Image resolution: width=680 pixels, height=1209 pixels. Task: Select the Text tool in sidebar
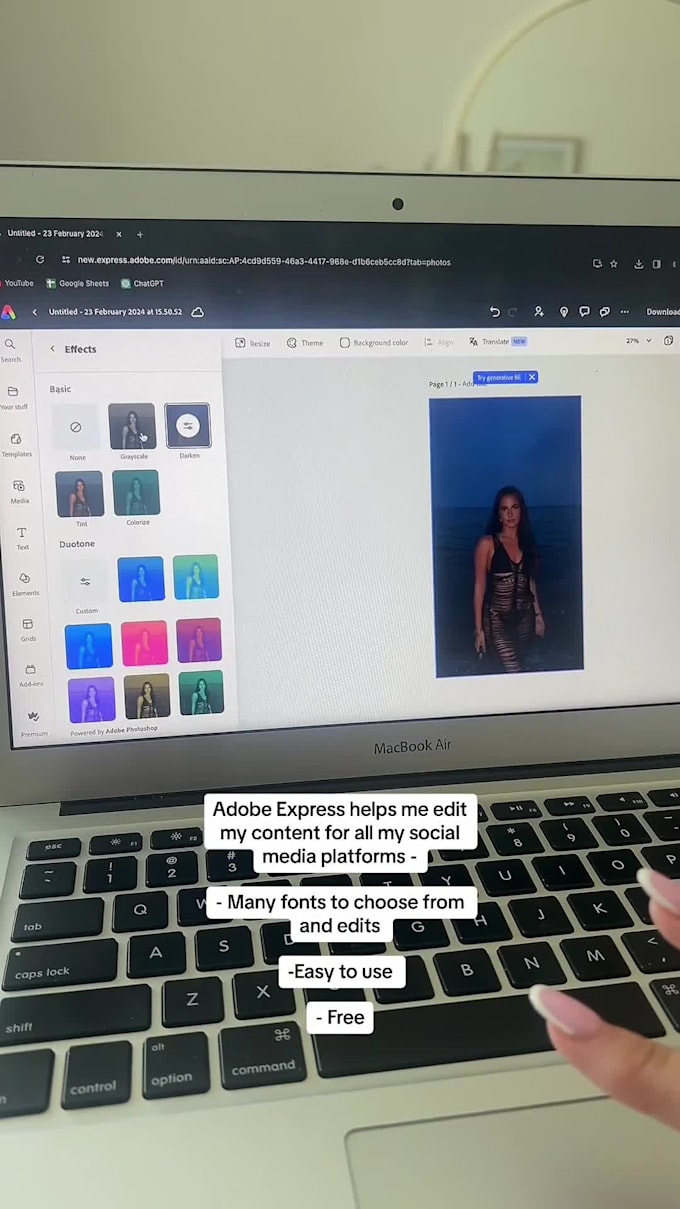(22, 538)
